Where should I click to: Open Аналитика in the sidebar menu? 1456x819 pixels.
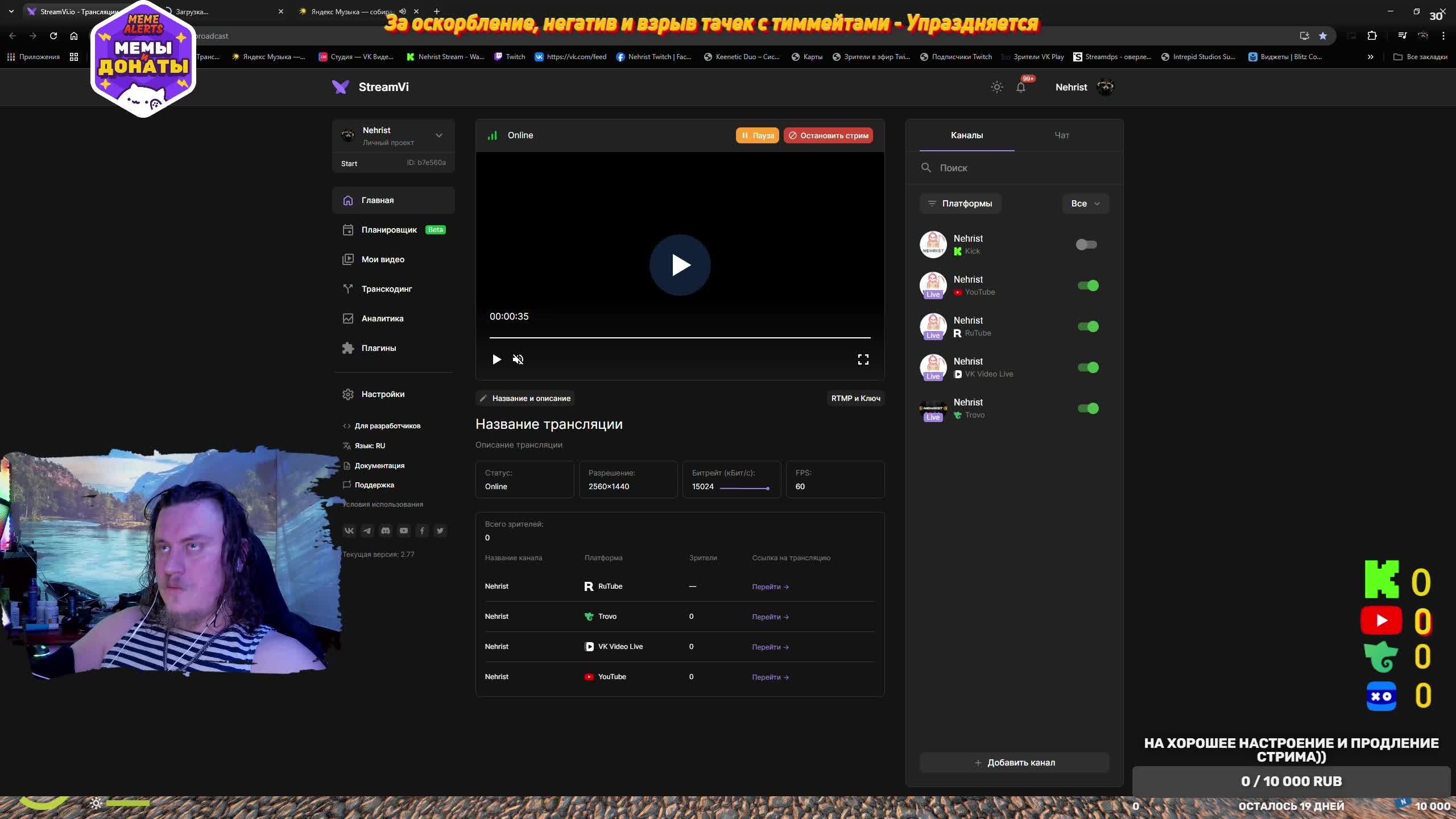[382, 318]
